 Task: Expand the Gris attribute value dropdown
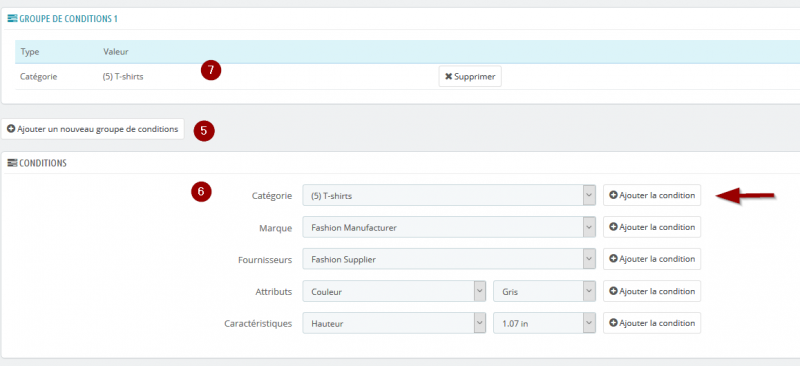point(545,291)
